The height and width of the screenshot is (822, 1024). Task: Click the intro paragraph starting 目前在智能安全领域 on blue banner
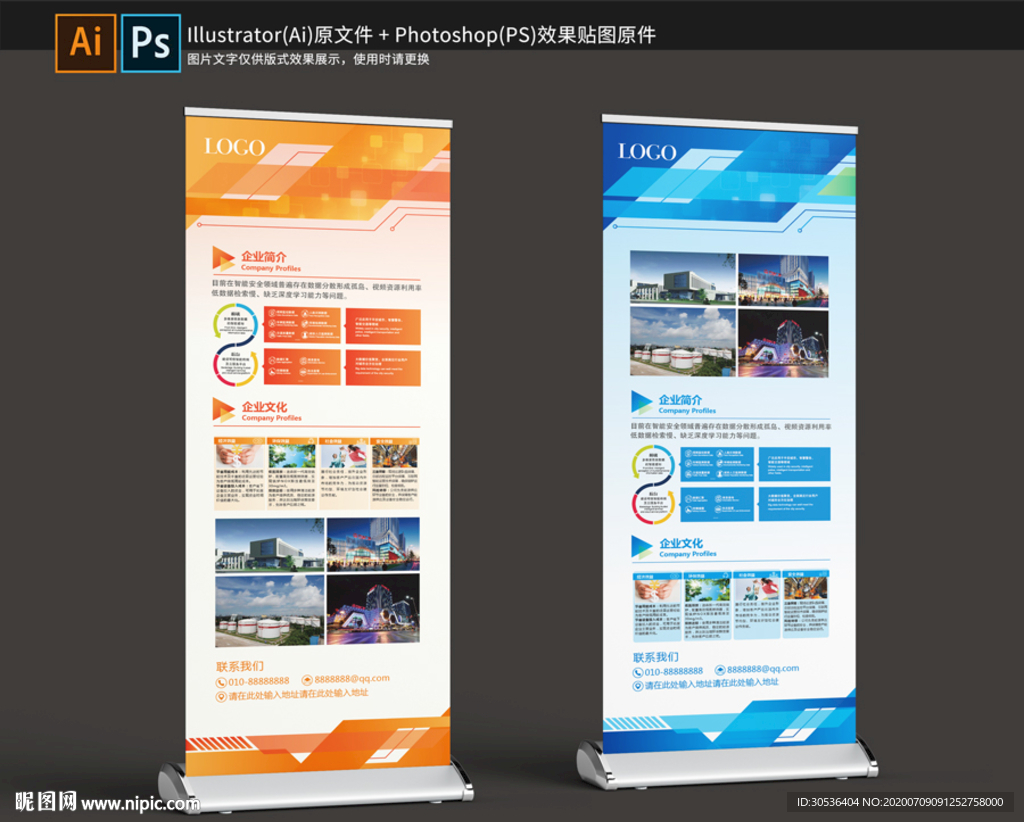731,430
